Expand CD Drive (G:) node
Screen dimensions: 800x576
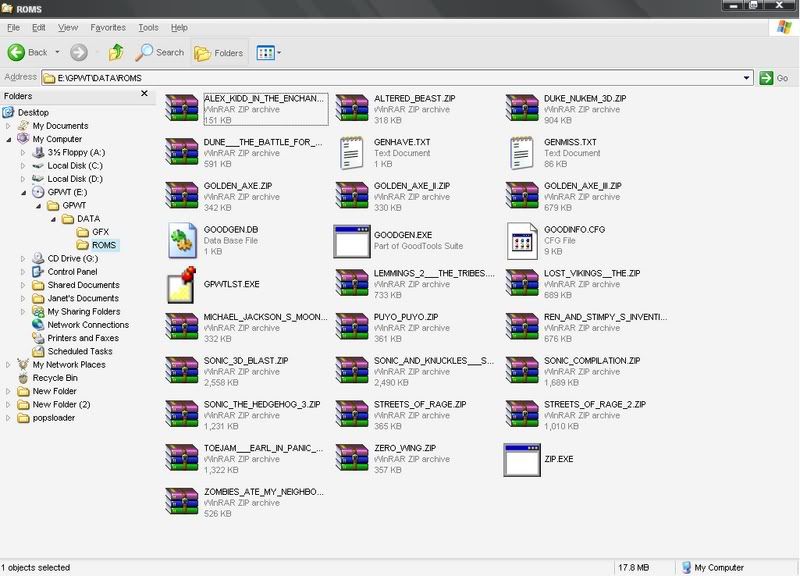coord(23,259)
